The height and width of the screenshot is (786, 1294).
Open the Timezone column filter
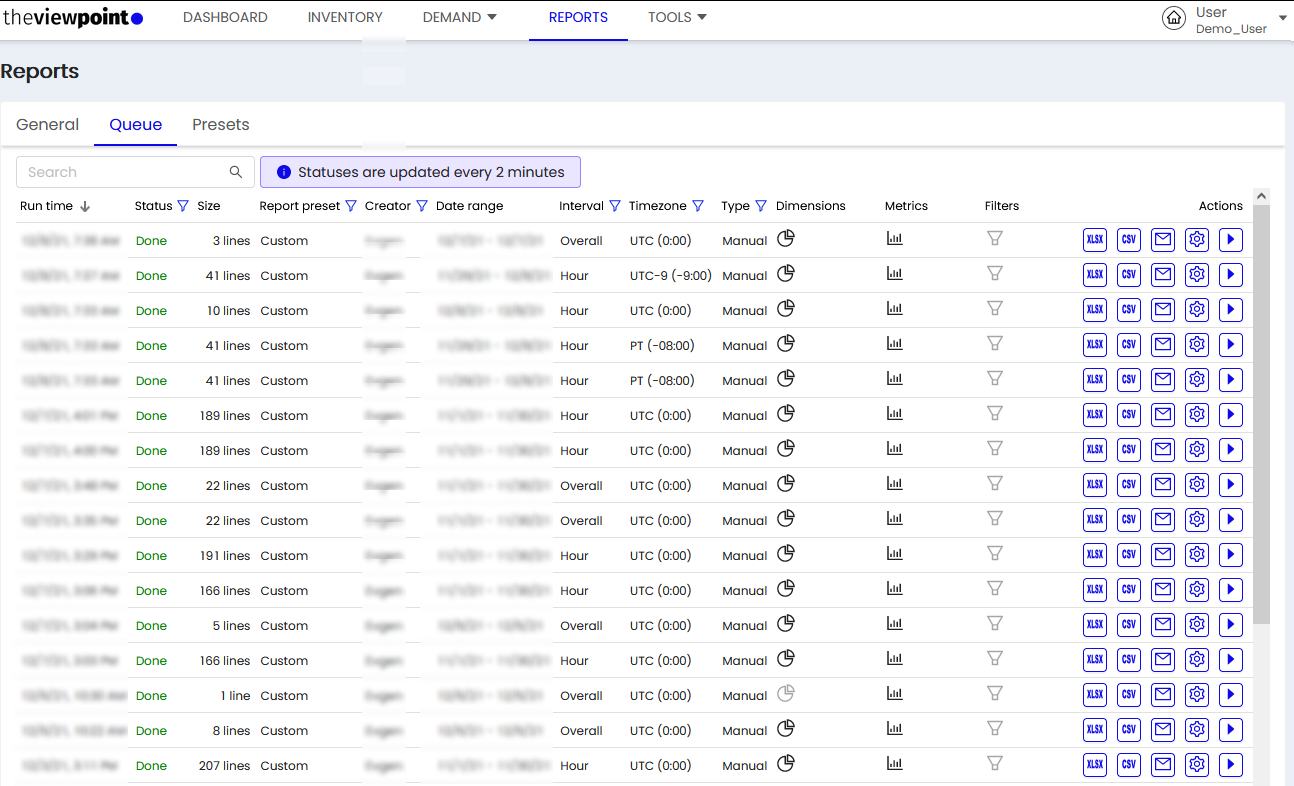(698, 206)
